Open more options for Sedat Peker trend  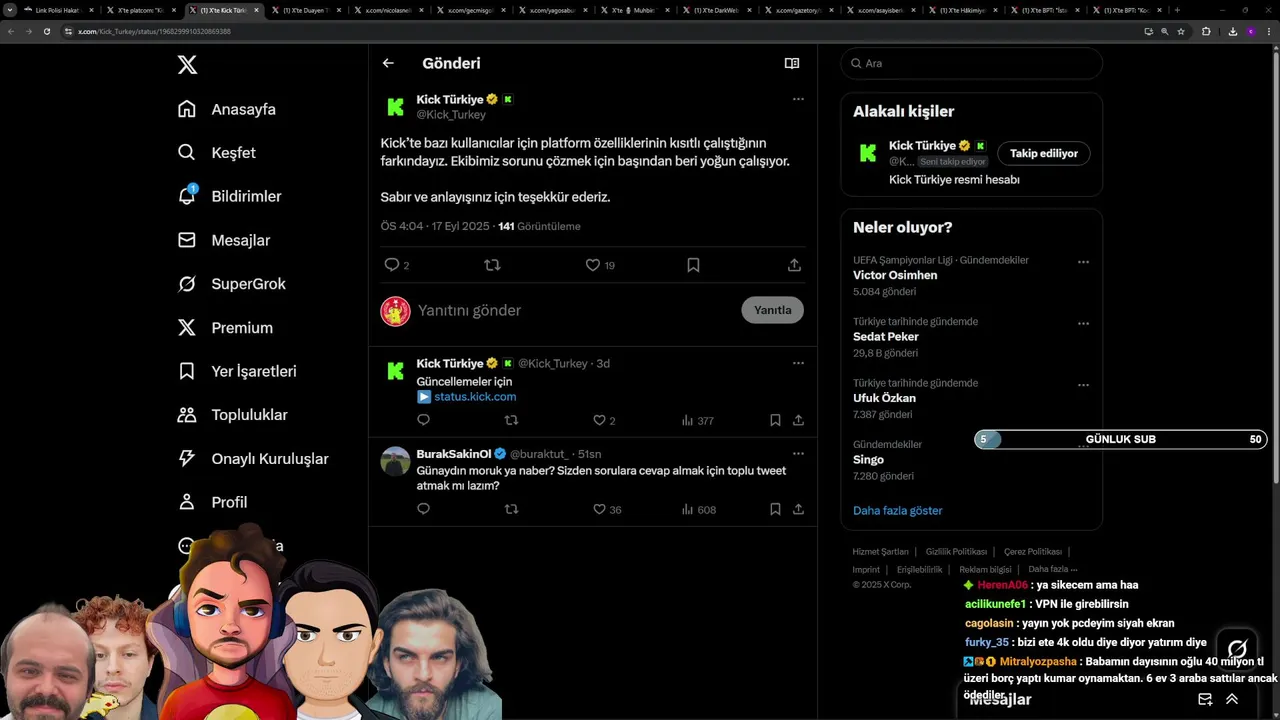(1083, 324)
